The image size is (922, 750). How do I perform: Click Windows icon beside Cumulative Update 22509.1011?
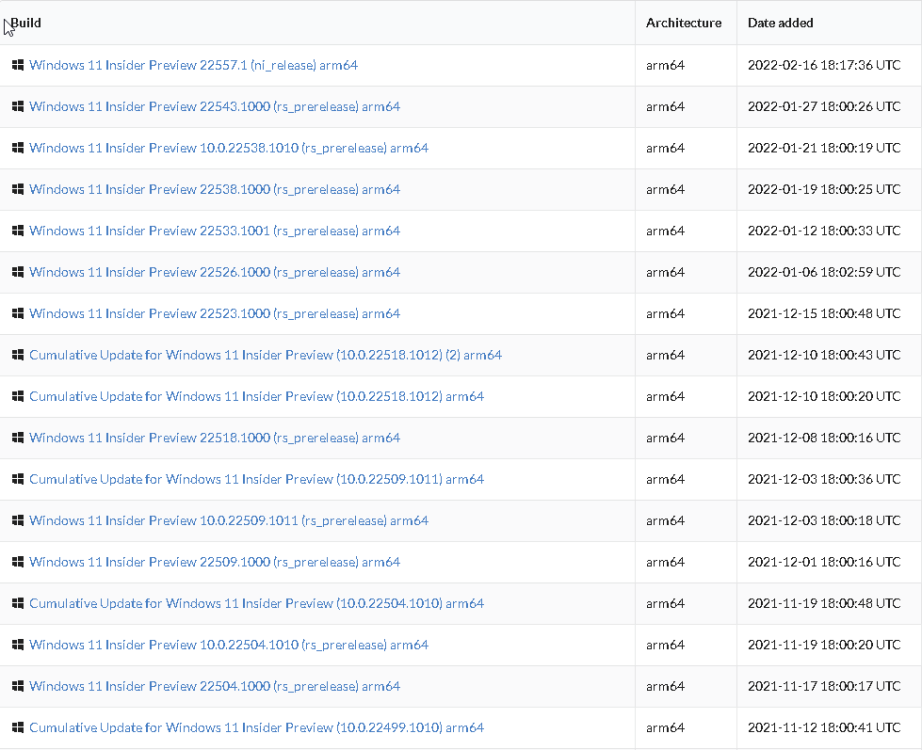(18, 479)
